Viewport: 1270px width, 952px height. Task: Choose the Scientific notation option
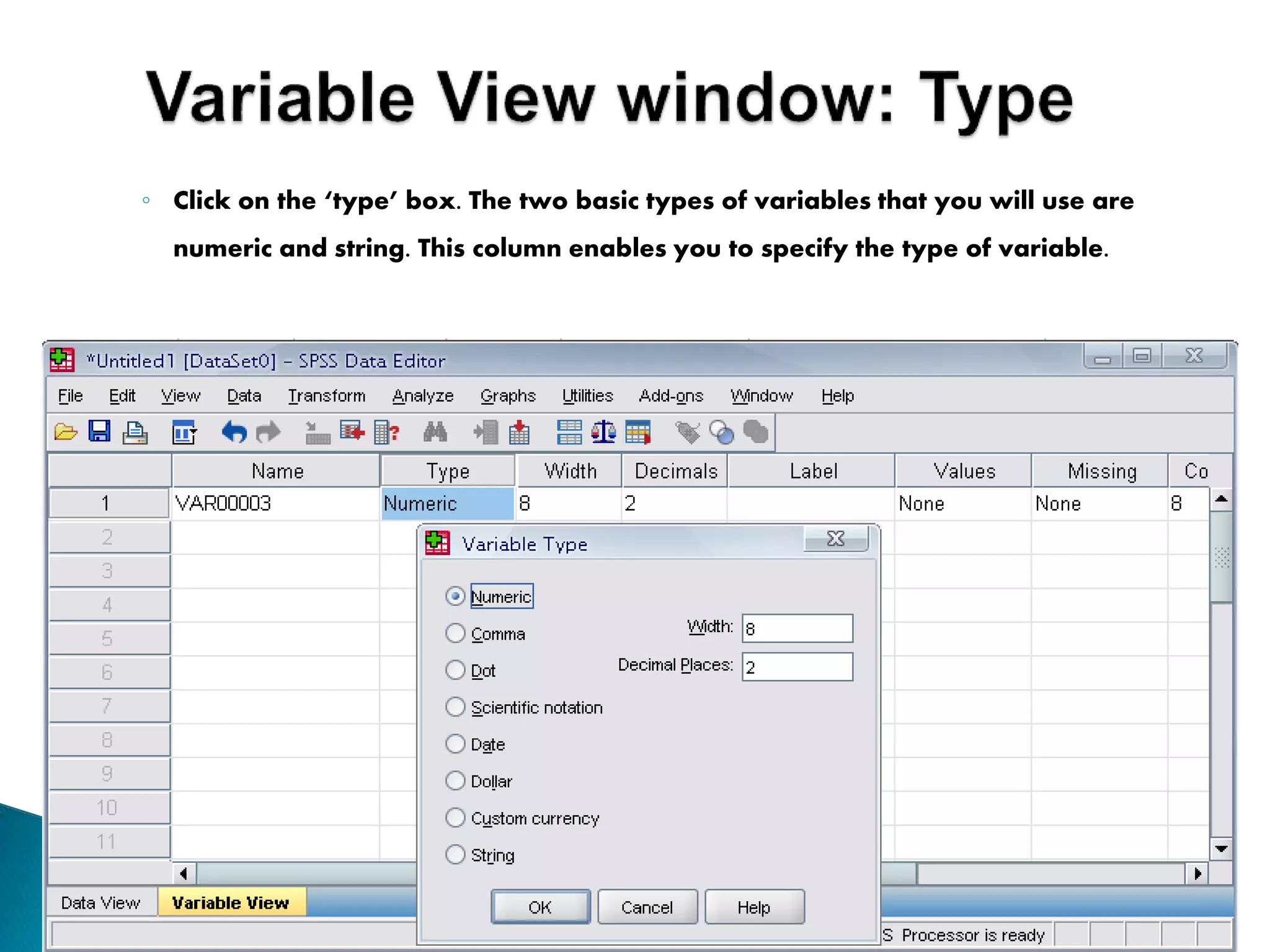tap(456, 707)
